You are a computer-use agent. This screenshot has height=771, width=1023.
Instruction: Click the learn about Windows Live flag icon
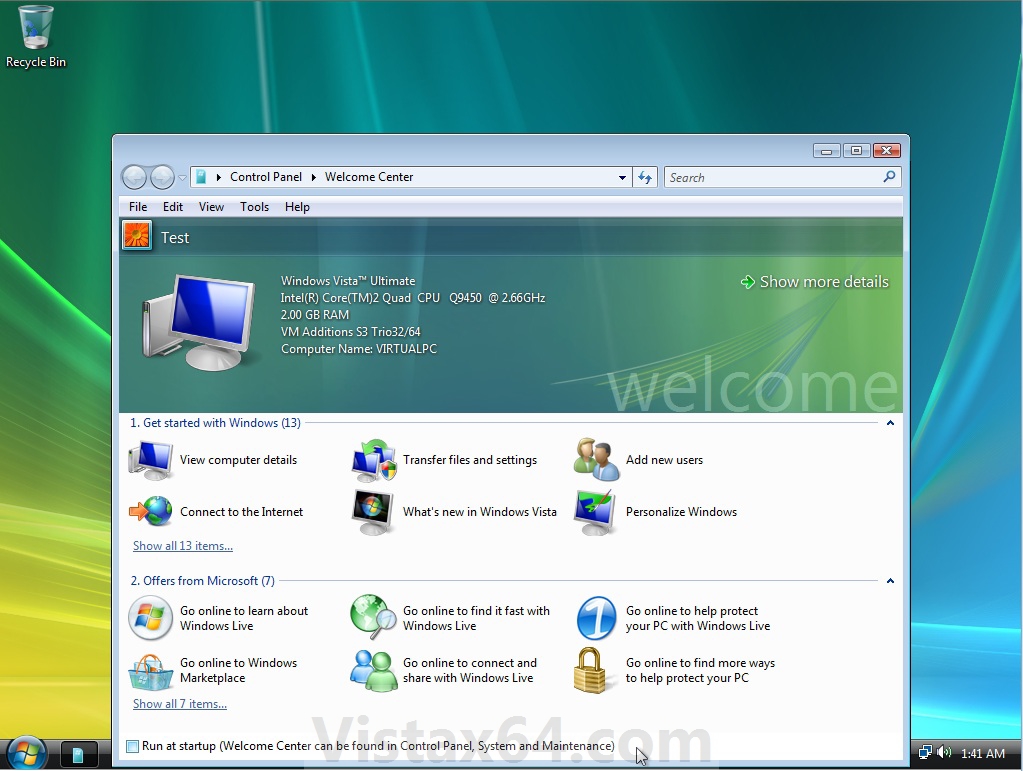pyautogui.click(x=150, y=618)
